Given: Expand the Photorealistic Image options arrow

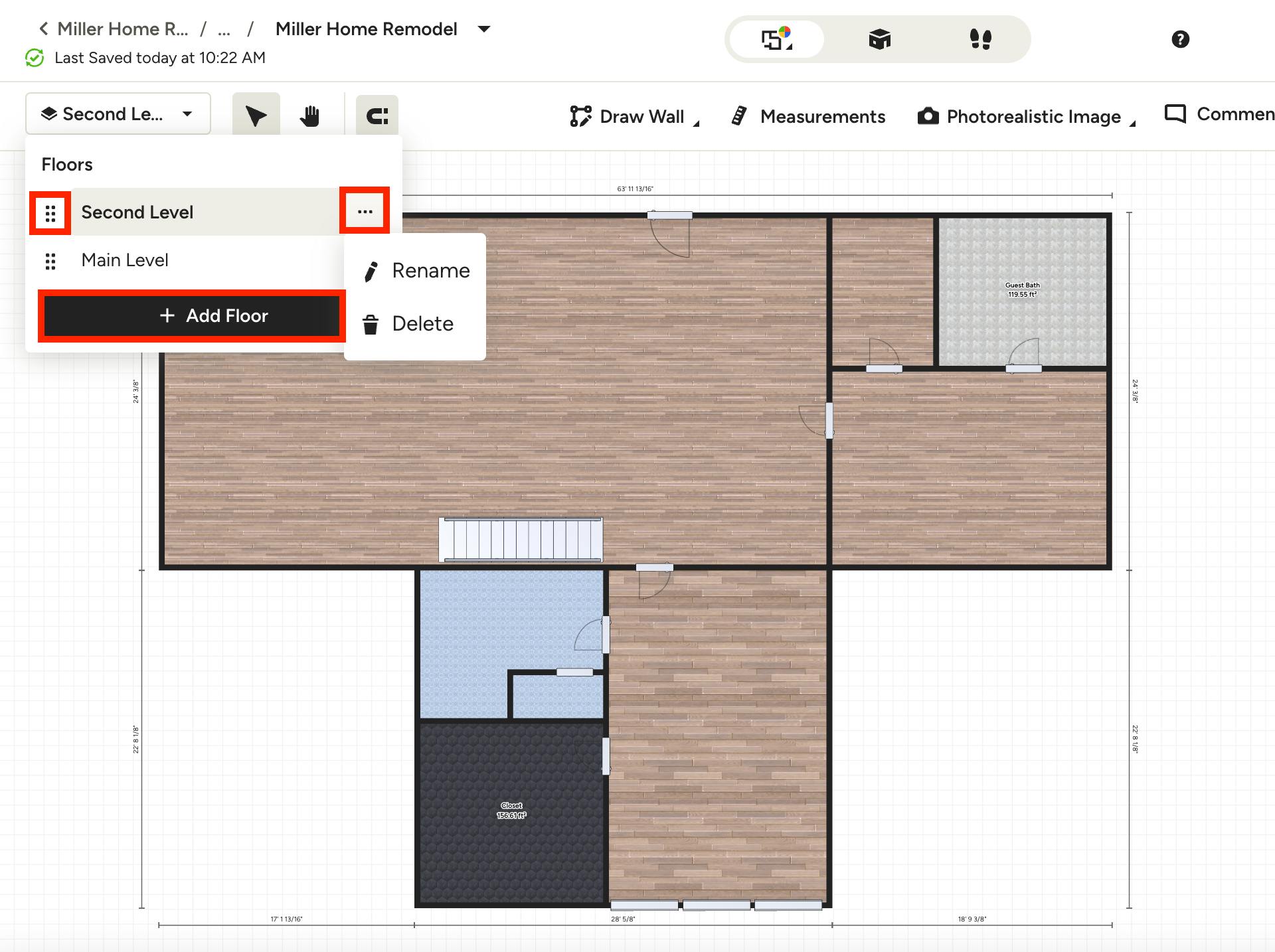Looking at the screenshot, I should (1133, 123).
